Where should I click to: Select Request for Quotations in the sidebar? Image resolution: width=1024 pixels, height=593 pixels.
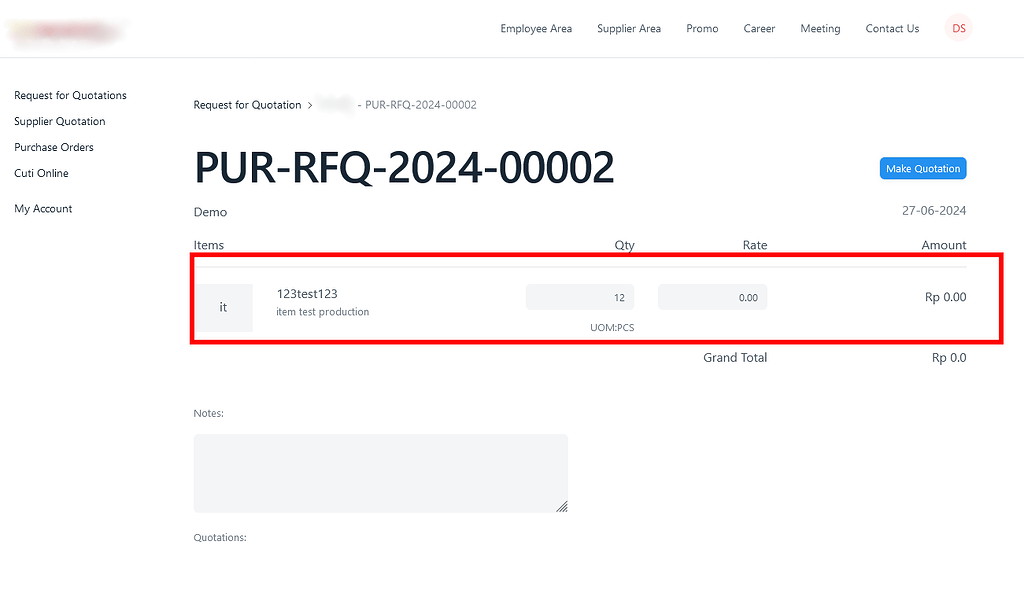coord(70,95)
